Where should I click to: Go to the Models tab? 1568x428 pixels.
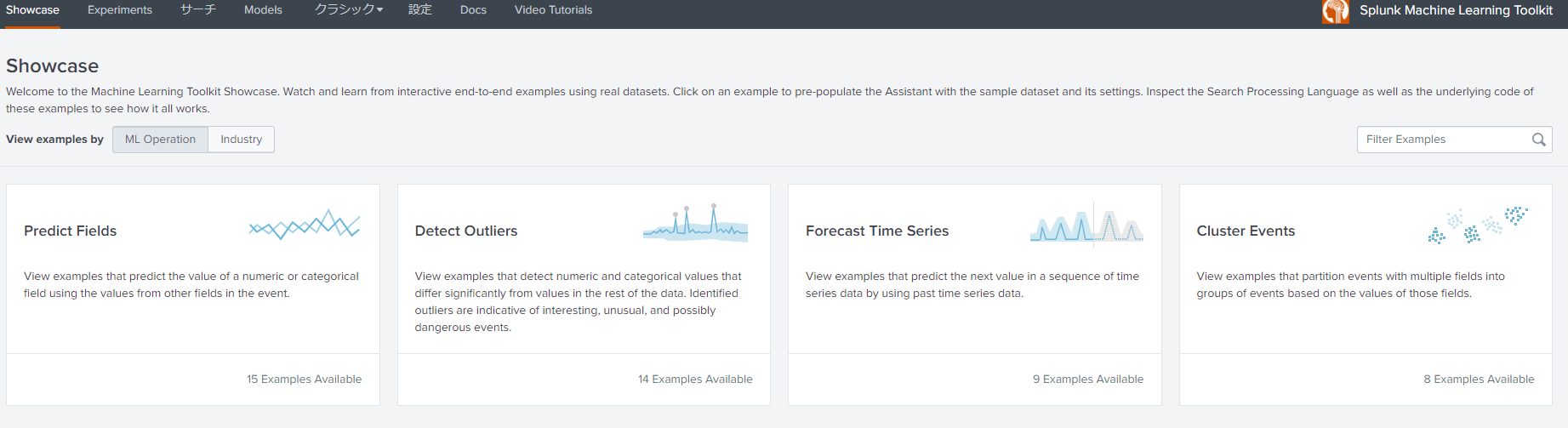pos(263,10)
